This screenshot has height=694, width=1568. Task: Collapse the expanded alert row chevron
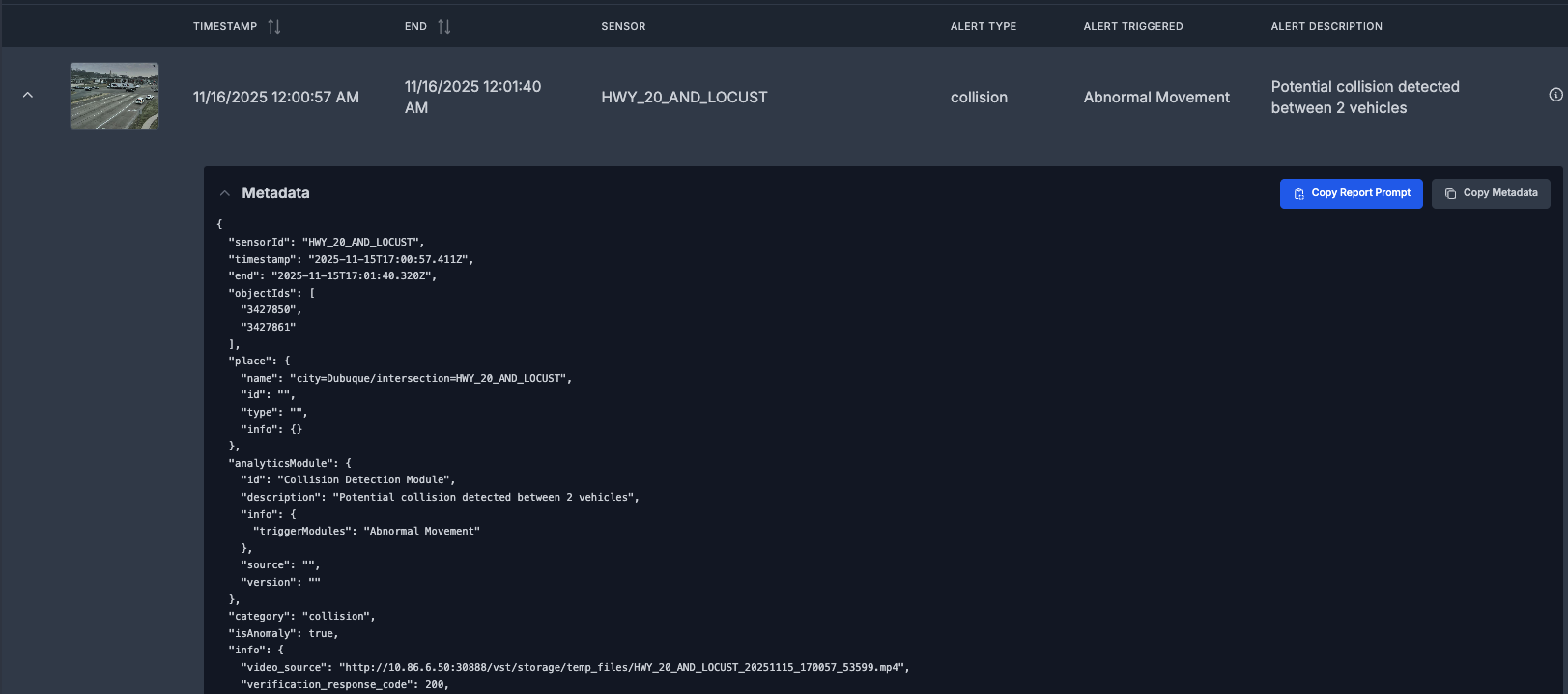point(28,95)
